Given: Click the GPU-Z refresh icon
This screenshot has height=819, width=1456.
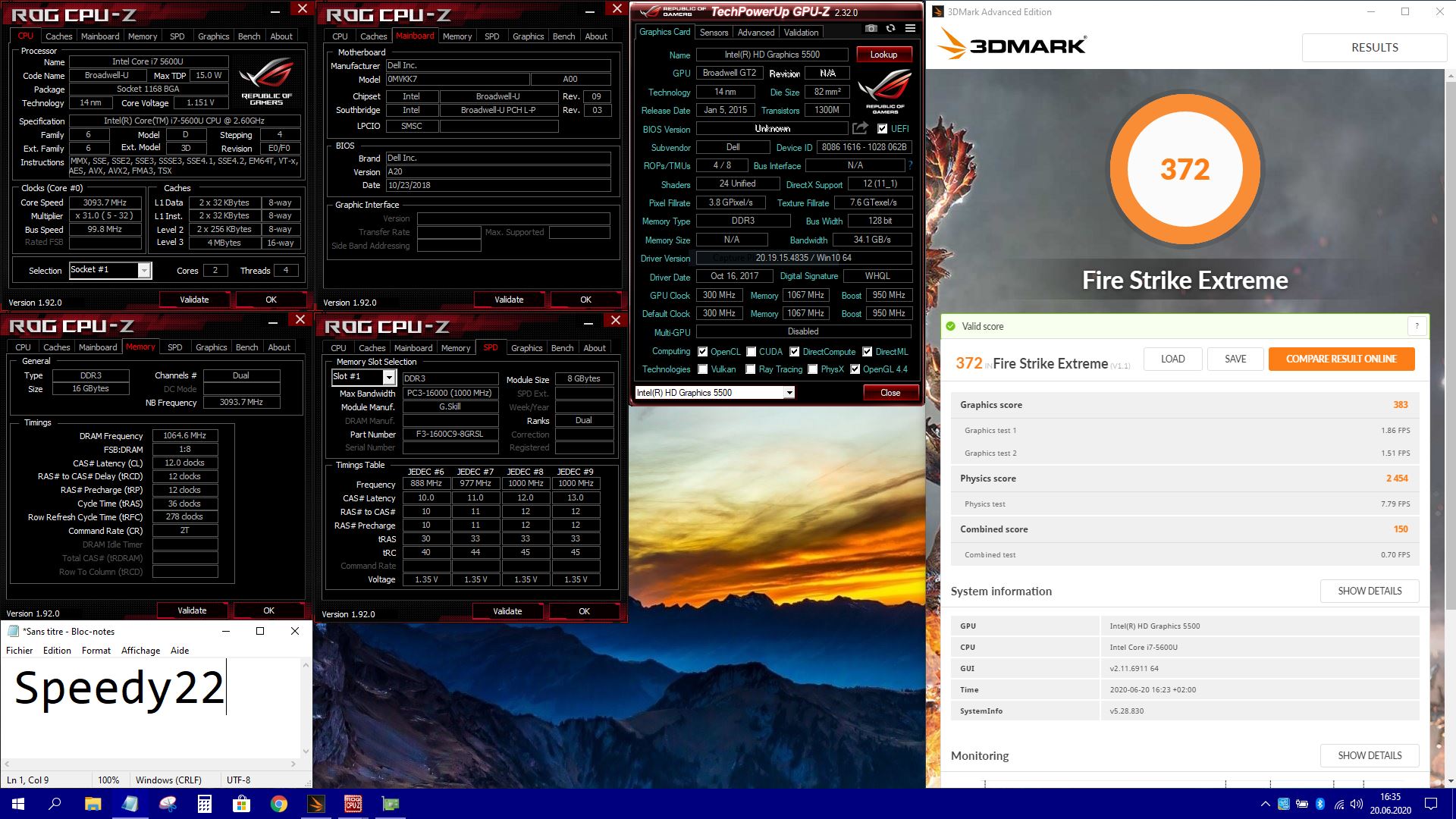Looking at the screenshot, I should tap(890, 28).
